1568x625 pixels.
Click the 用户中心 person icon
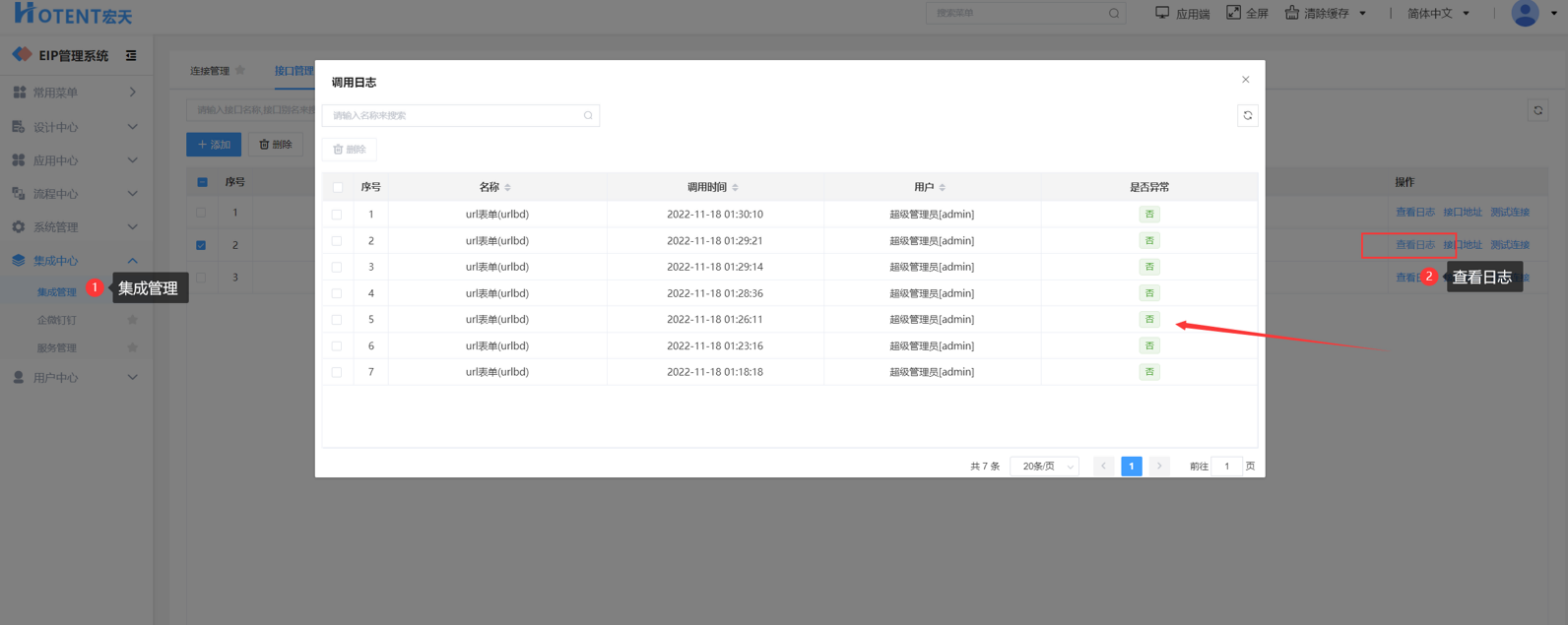(19, 378)
